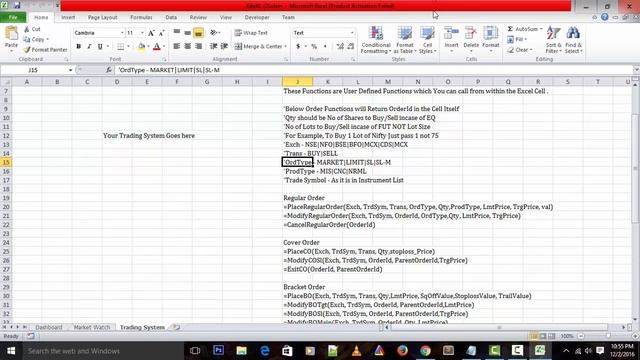Increase font size with the large A icon

[151, 33]
